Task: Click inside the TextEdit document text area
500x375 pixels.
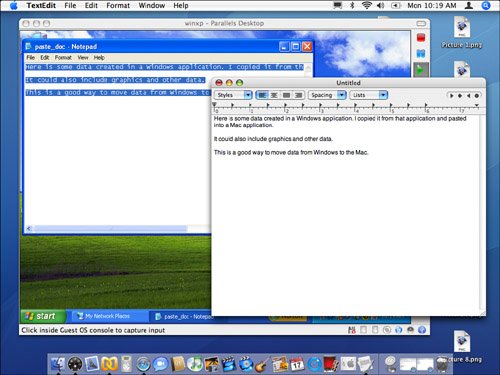Action: [346, 215]
